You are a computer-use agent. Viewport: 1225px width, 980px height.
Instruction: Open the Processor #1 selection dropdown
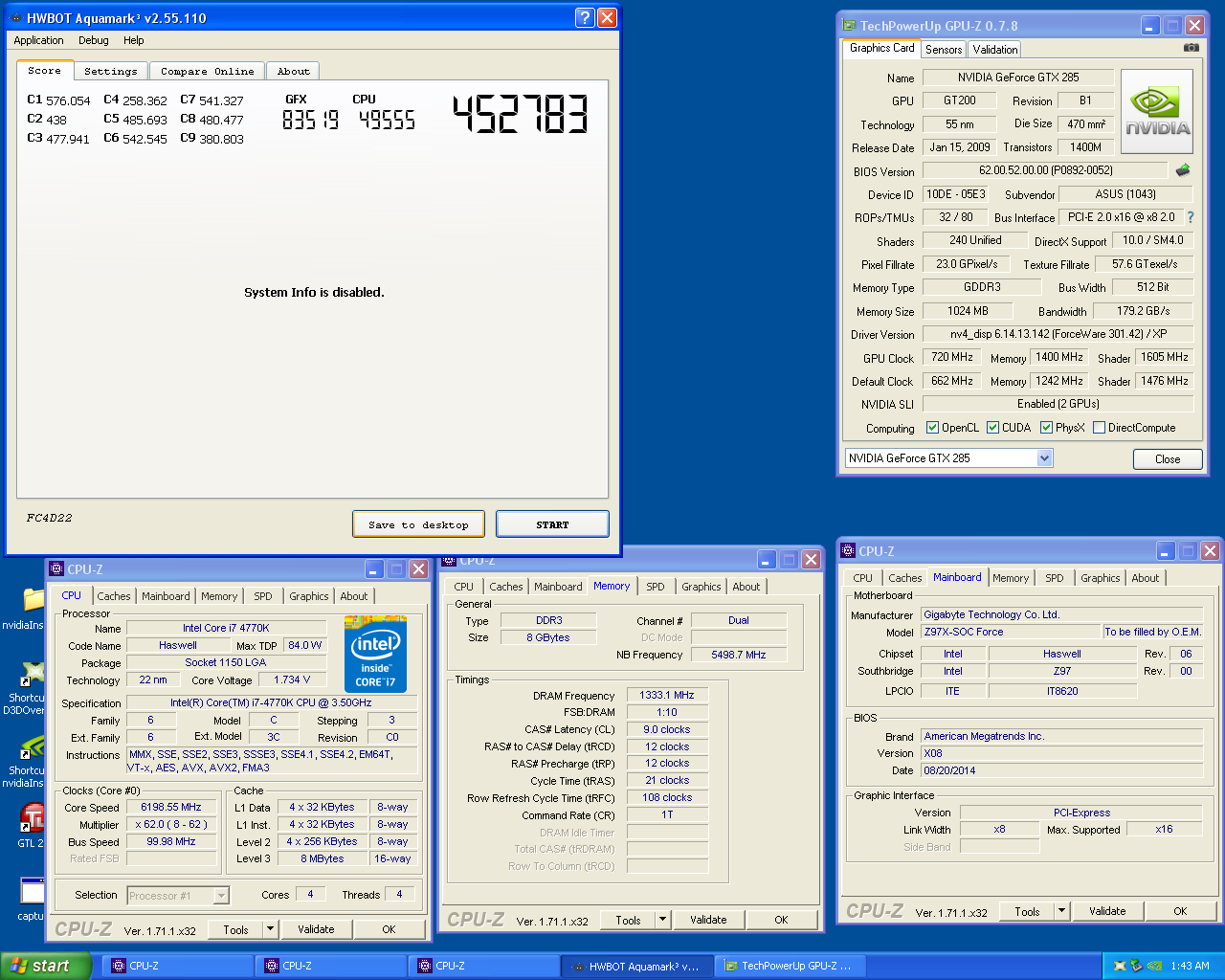(x=221, y=896)
